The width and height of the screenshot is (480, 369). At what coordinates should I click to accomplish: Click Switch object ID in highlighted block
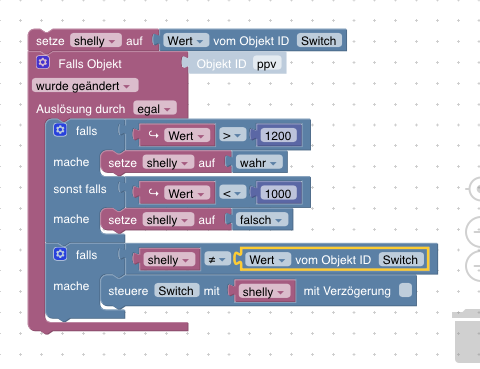(400, 259)
